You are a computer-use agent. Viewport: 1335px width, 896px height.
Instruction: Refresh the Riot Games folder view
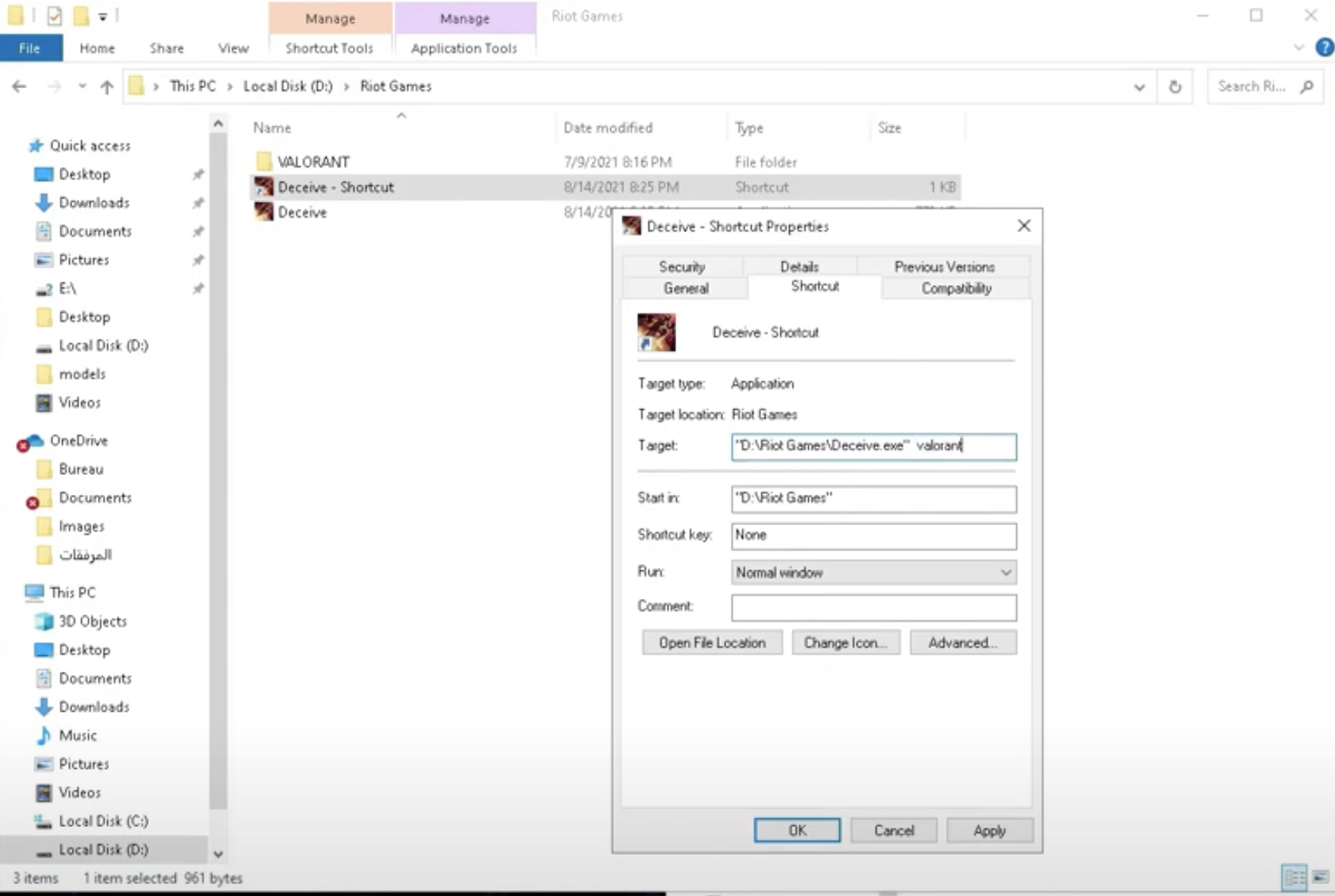tap(1174, 87)
